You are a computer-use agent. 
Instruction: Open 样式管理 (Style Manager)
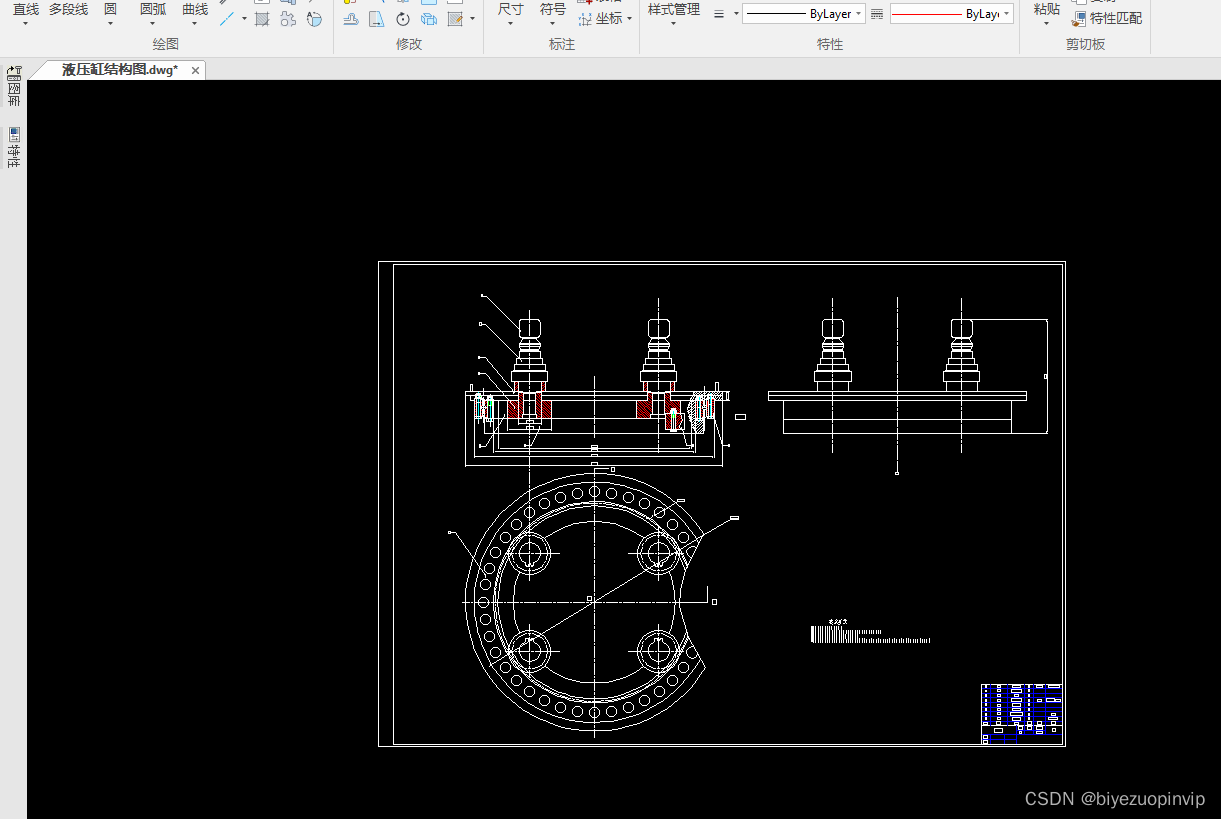(x=673, y=9)
